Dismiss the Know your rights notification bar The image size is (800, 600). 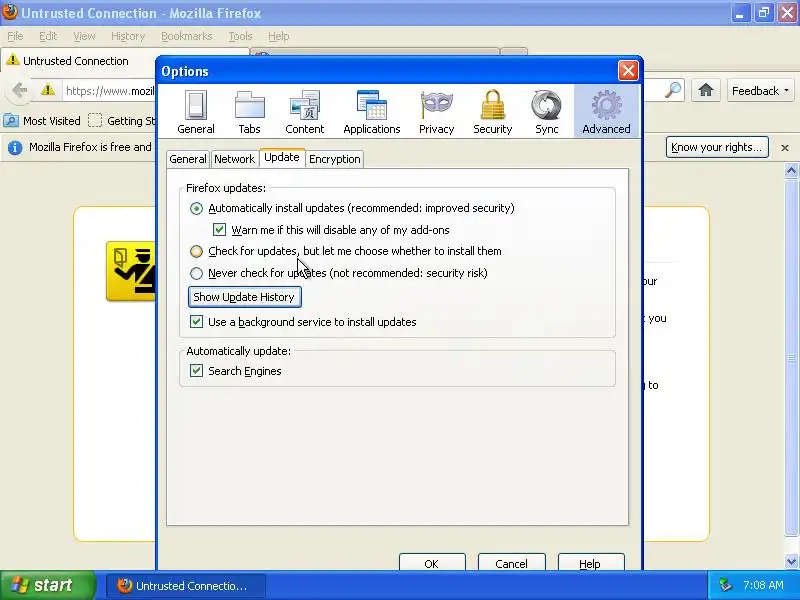pos(785,148)
